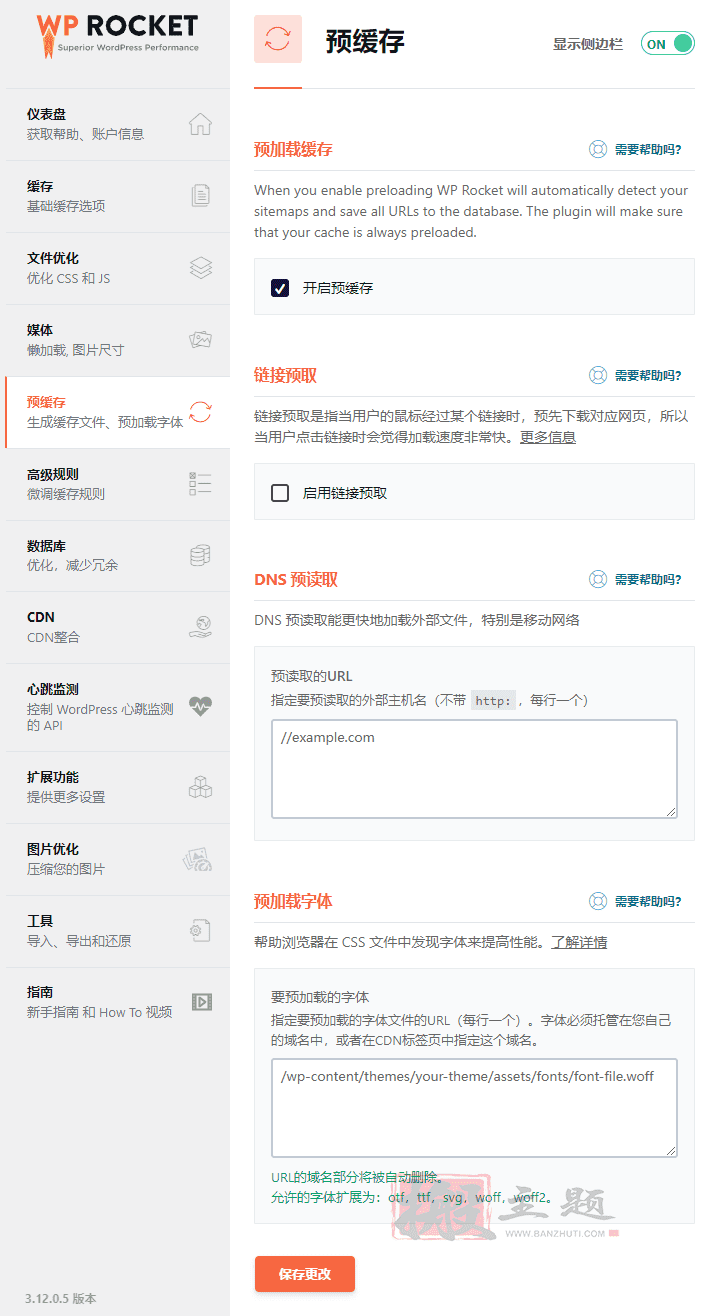Check the 启用链接预取 checkbox

280,493
